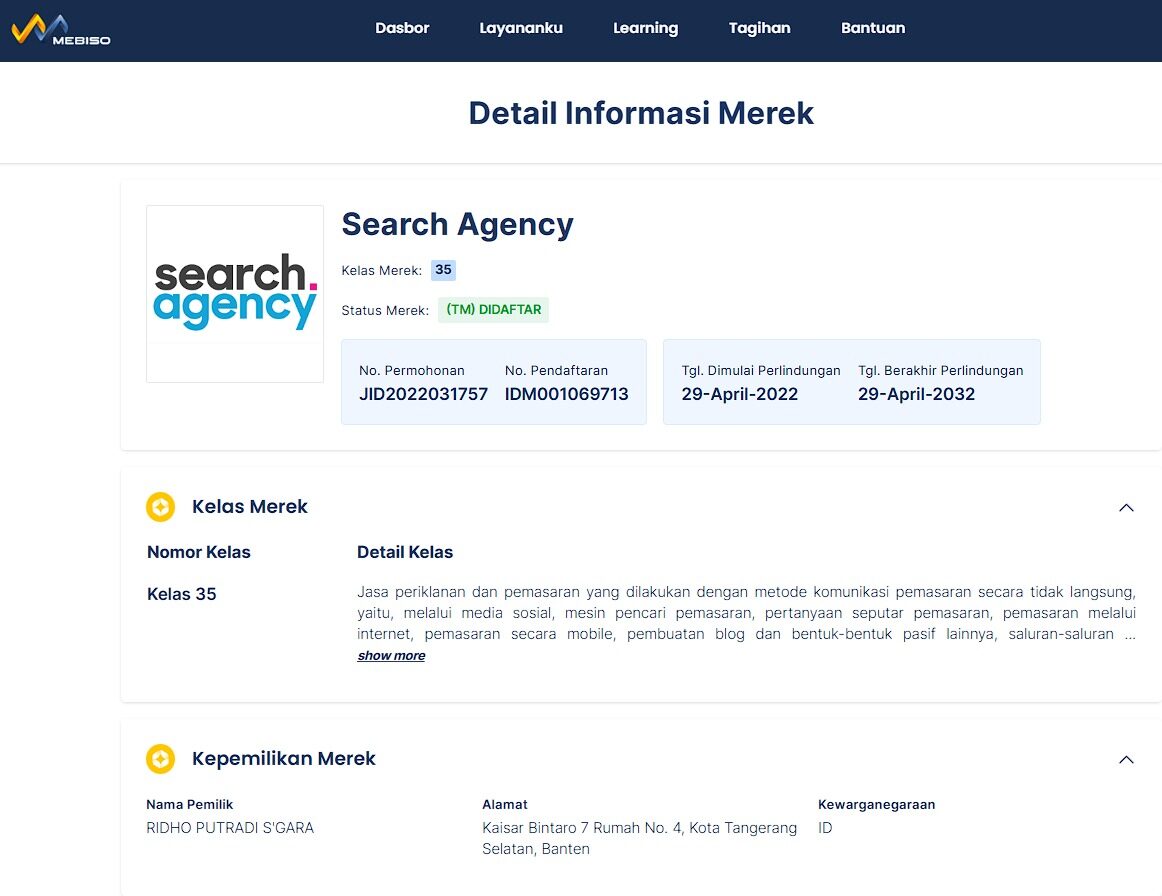Click the Jasa periklanan class description
Screen dimensions: 1162x896
click(746, 613)
